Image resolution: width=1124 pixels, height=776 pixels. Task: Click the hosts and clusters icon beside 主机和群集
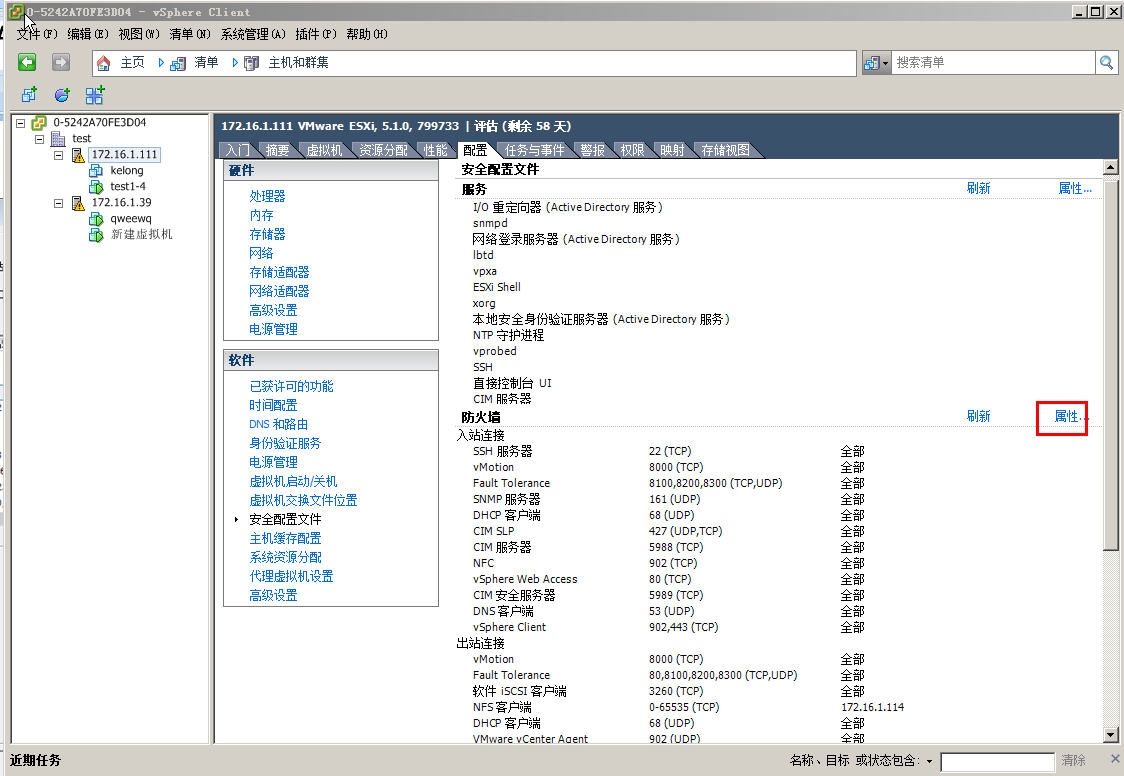(252, 63)
